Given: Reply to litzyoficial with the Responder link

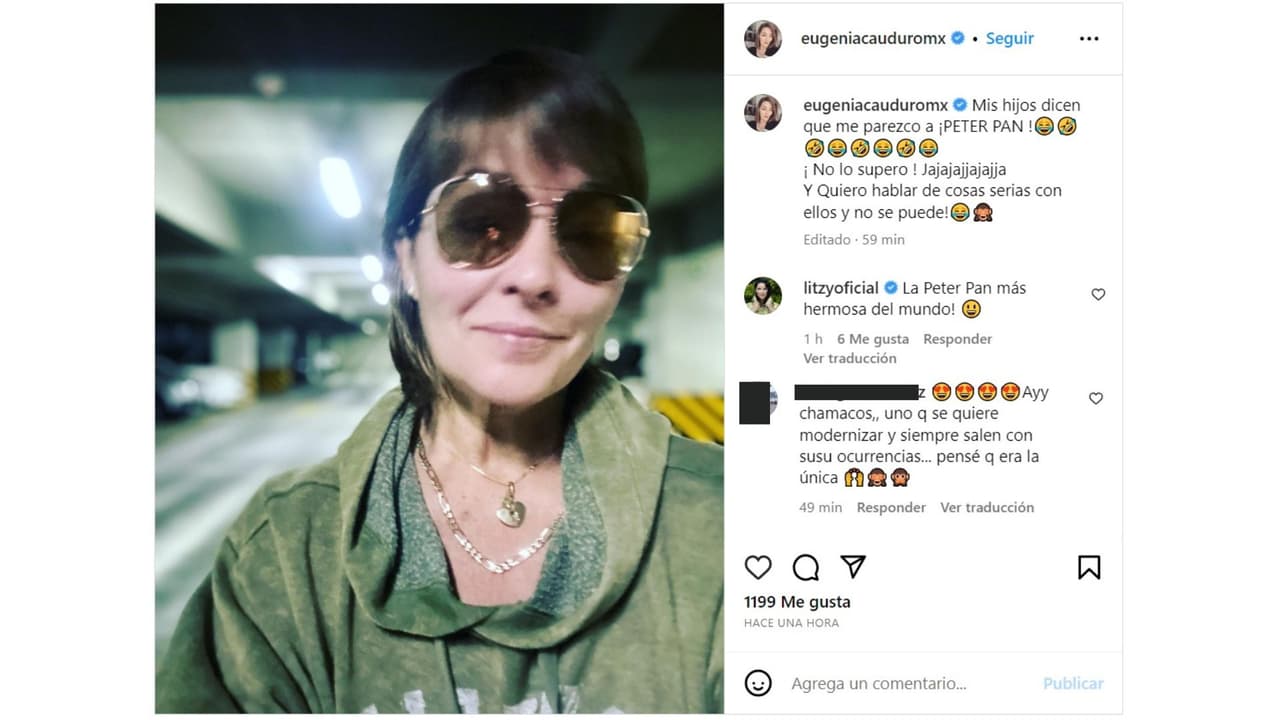Looking at the screenshot, I should click(957, 339).
